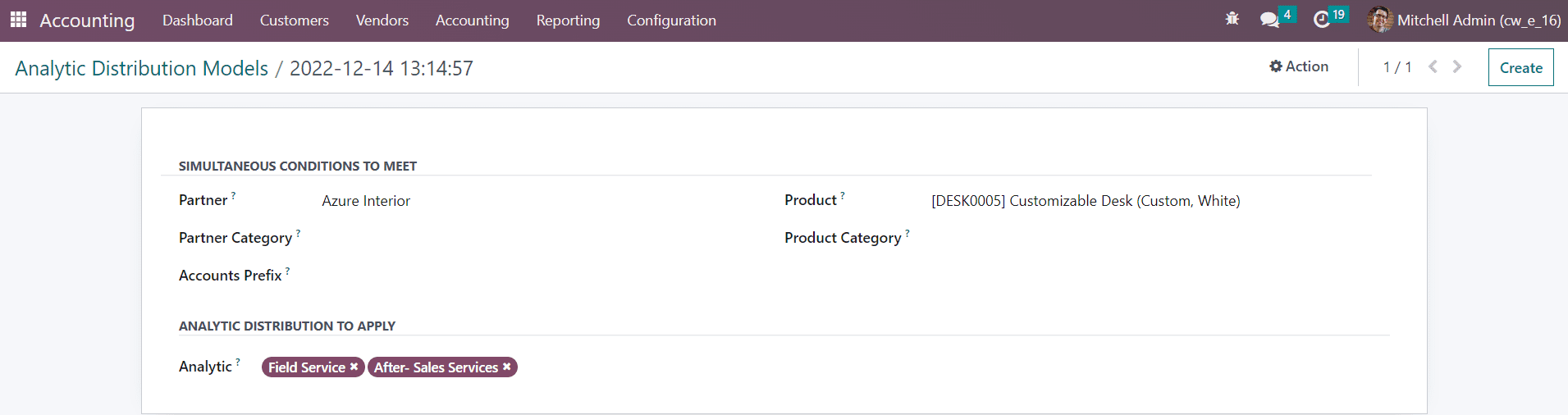This screenshot has height=415, width=1568.
Task: Expand the Reporting menu
Action: [568, 21]
